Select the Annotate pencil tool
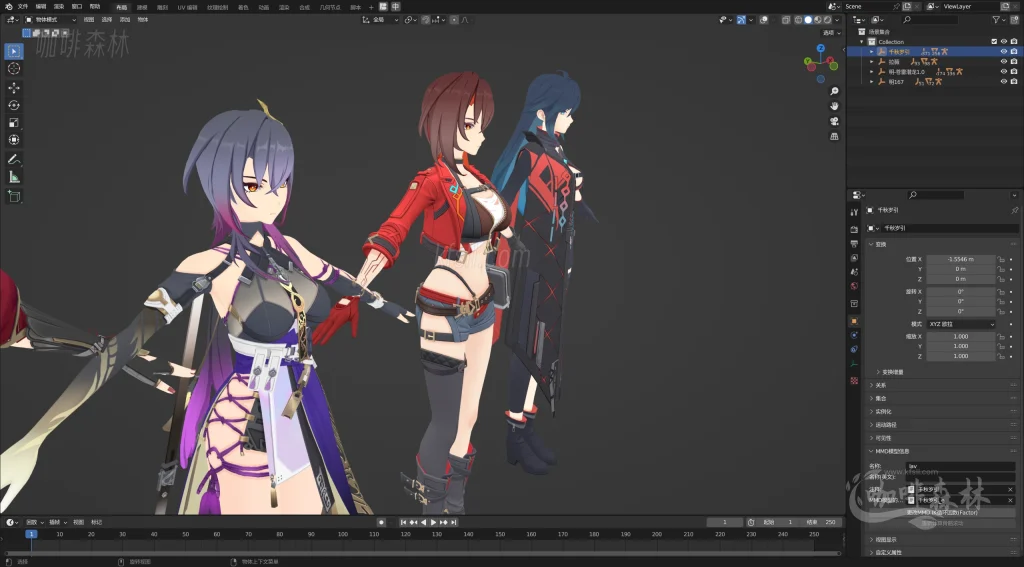Screen dimensions: 1024x567 14,159
